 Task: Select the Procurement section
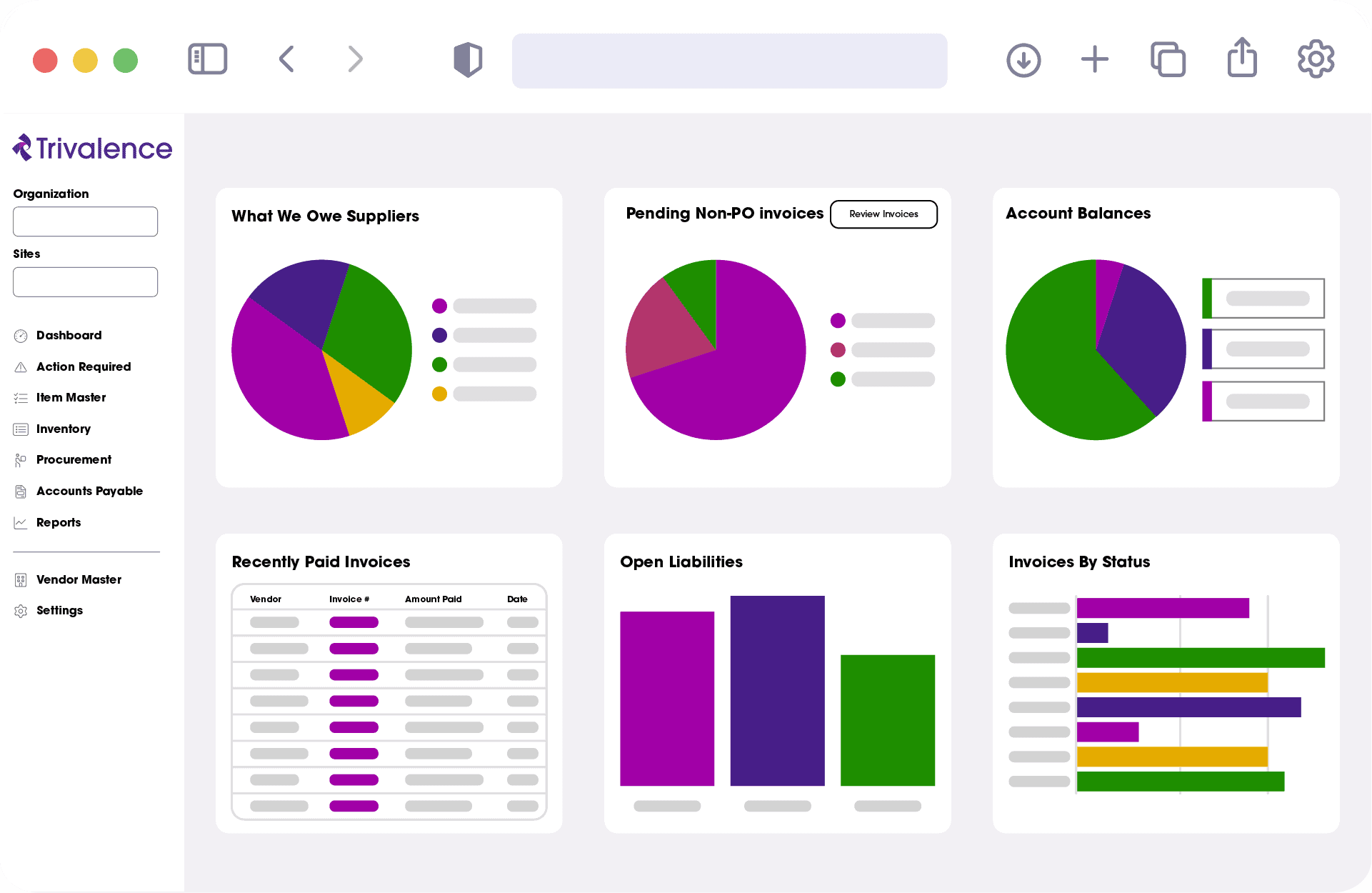[74, 460]
